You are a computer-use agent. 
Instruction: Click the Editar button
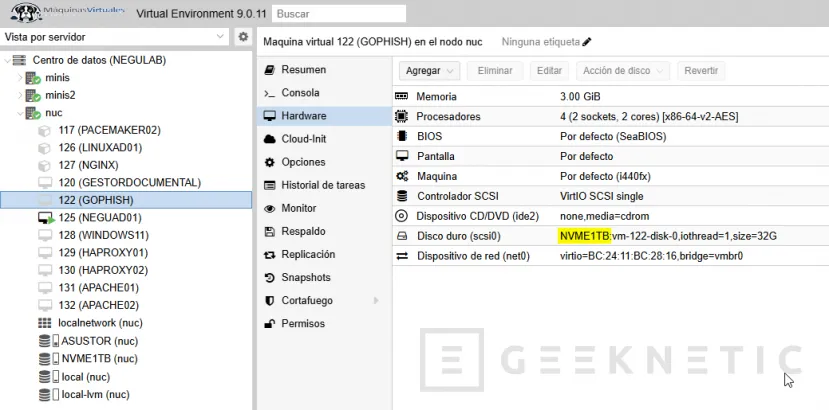pyautogui.click(x=549, y=71)
